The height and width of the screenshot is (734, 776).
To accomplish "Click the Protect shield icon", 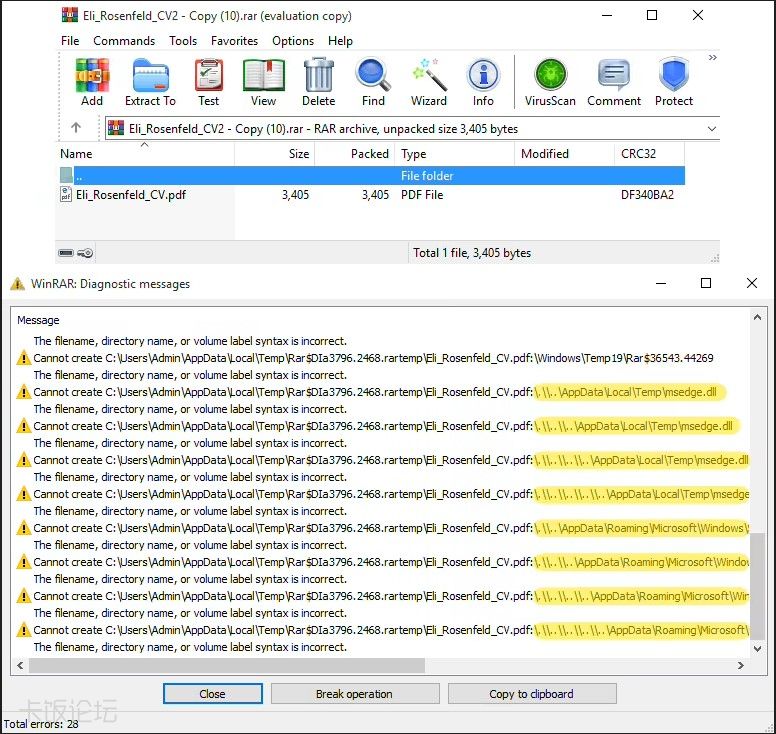I will point(674,82).
